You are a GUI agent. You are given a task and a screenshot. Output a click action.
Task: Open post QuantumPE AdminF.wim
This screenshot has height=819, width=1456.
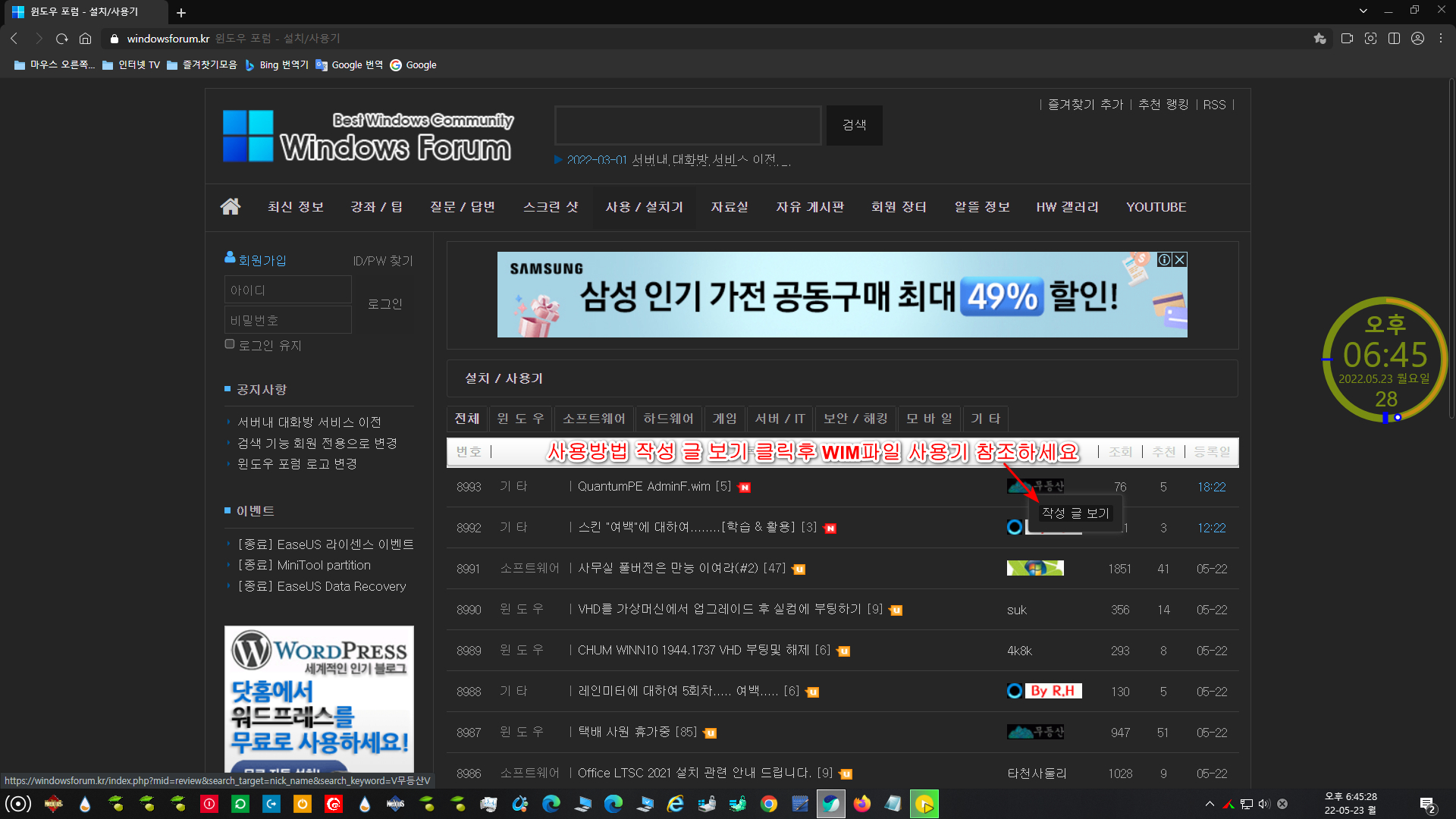tap(644, 487)
